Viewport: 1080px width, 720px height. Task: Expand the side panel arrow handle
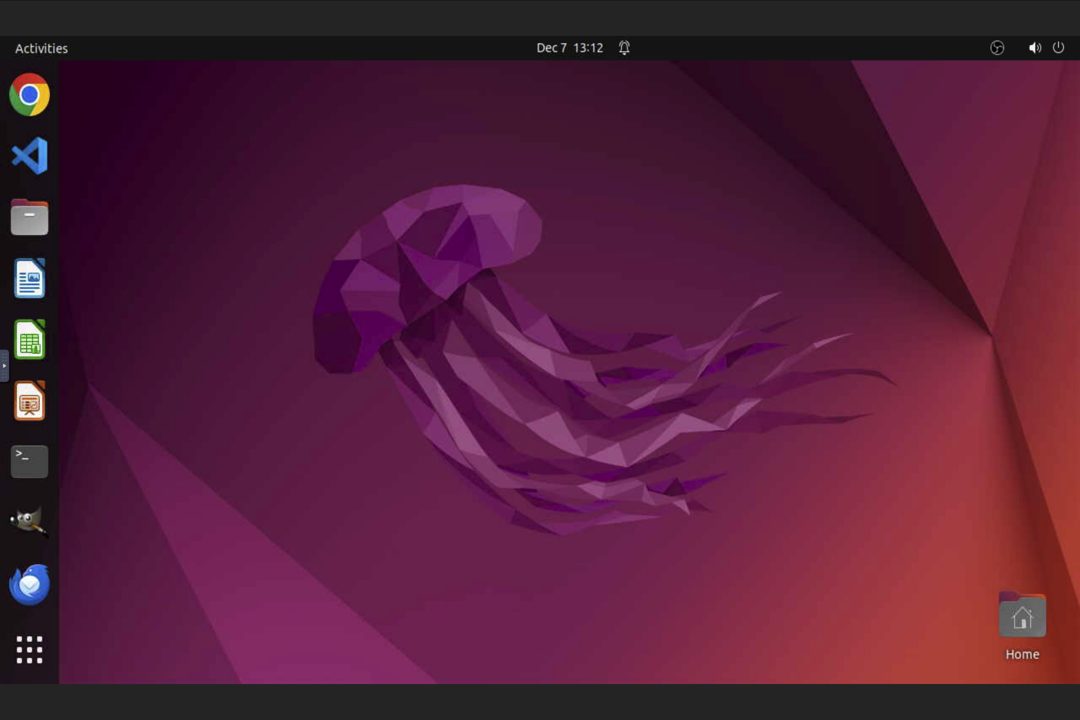point(4,366)
